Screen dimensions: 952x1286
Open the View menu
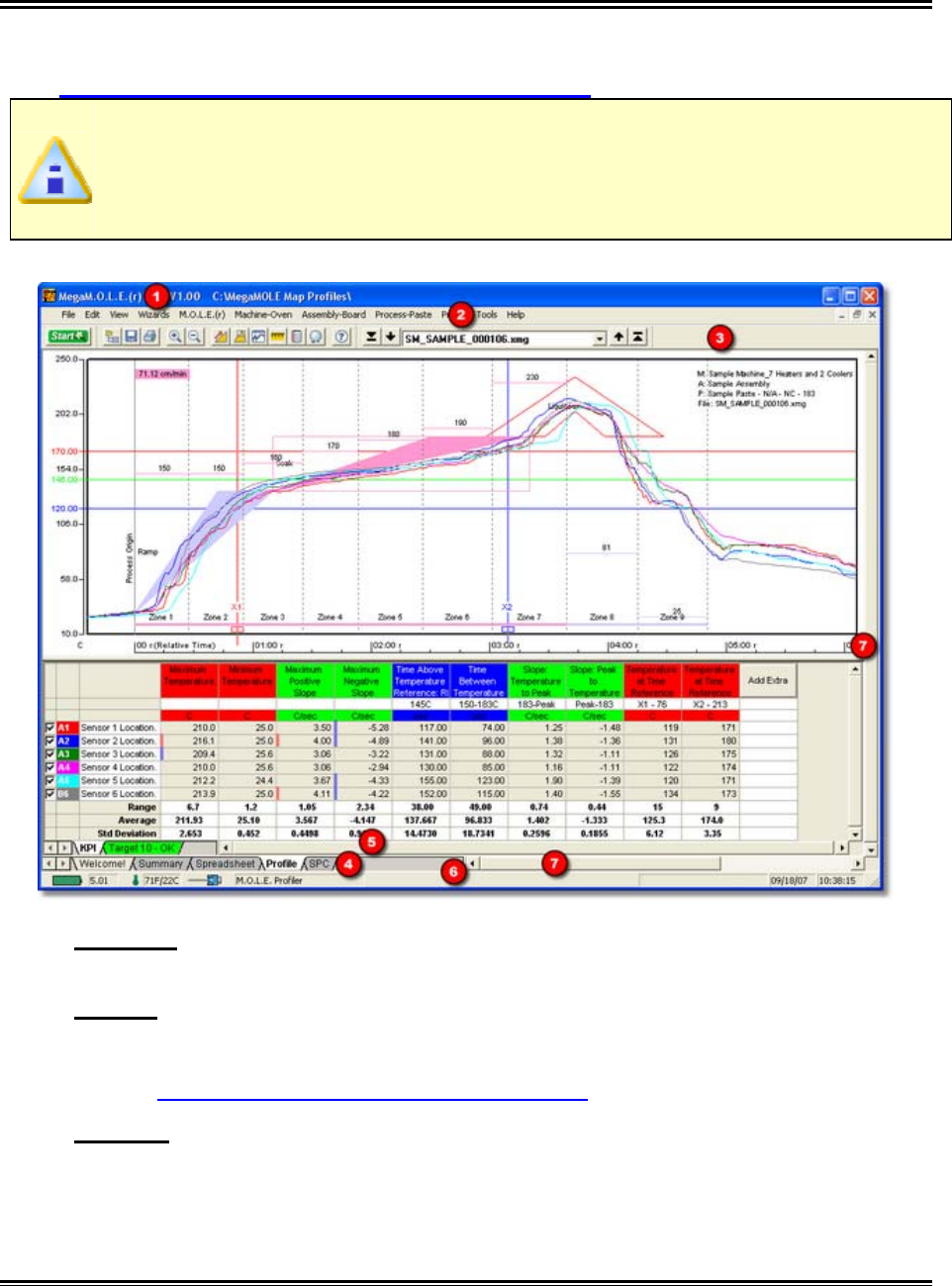(119, 315)
